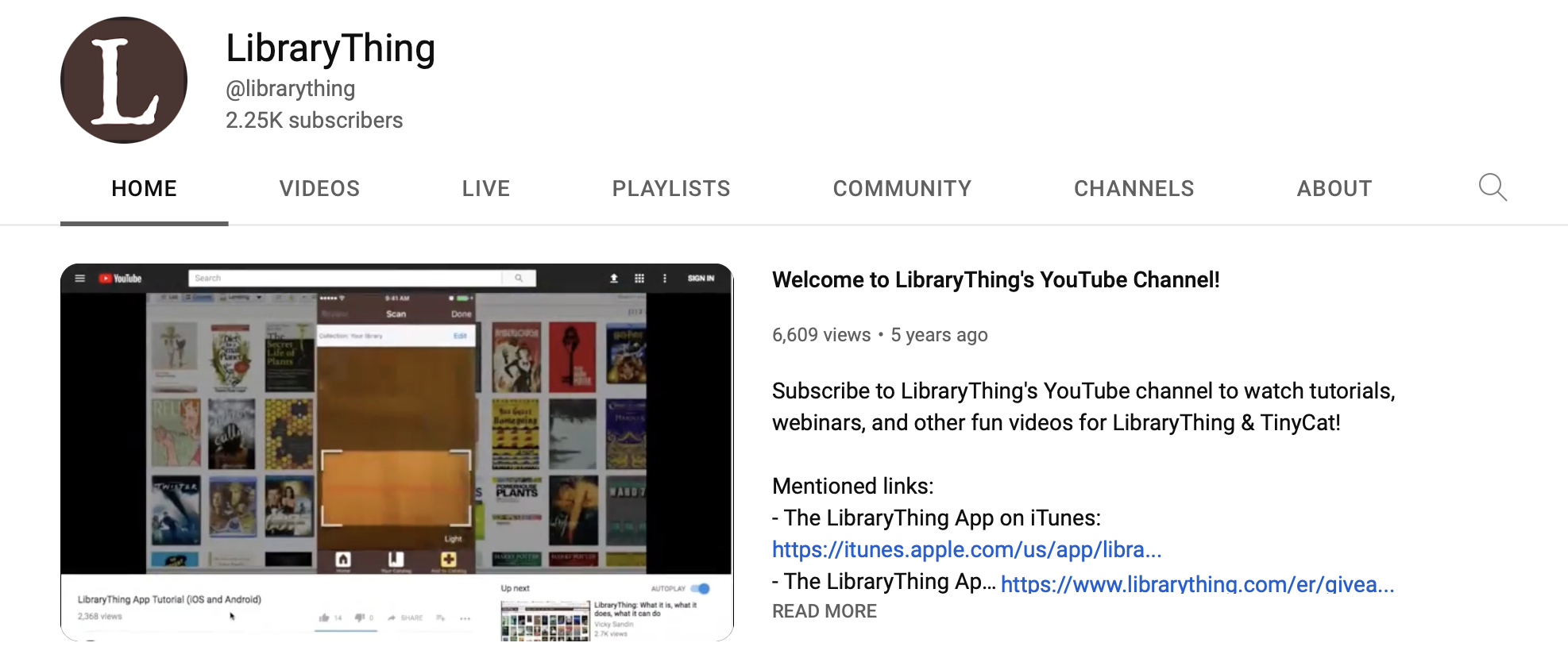Click the 5 years ago text

[939, 335]
